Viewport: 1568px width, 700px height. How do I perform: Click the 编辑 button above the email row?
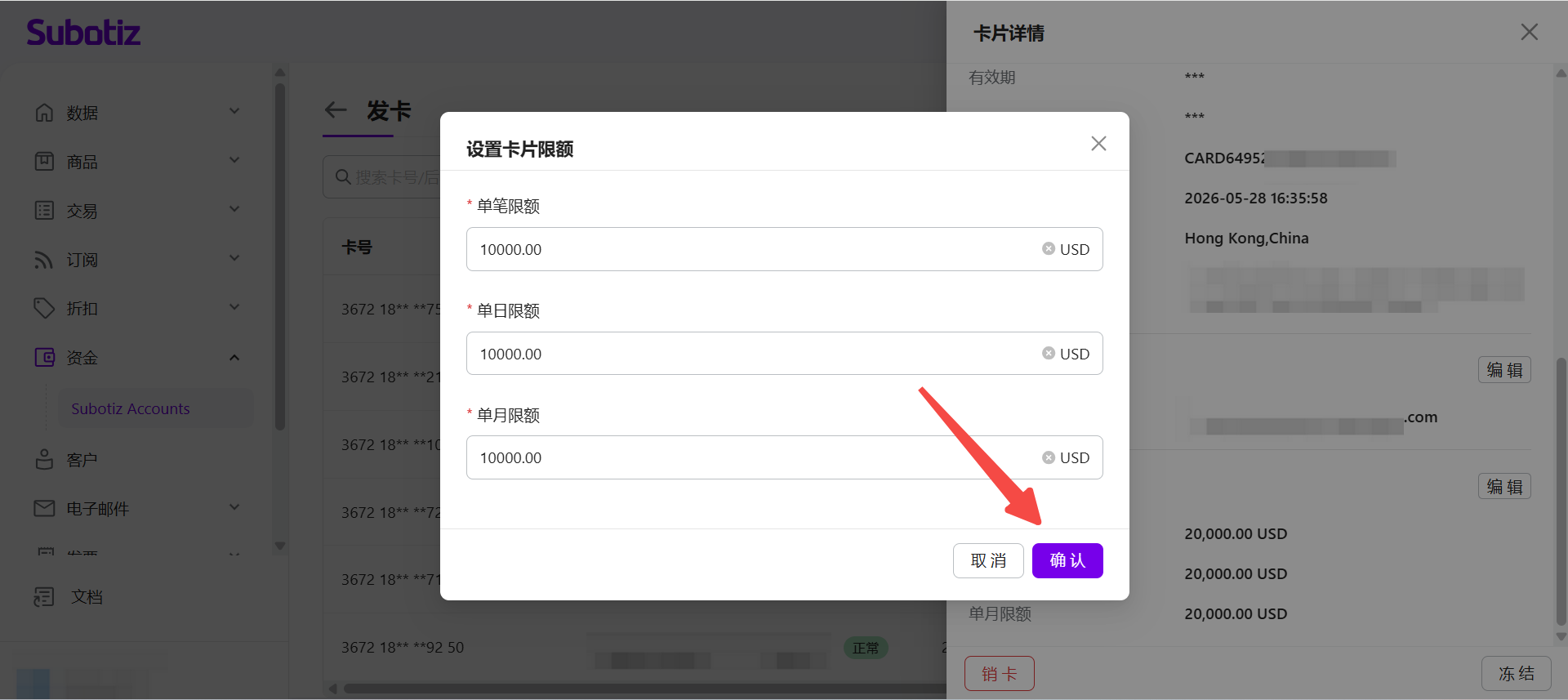pyautogui.click(x=1504, y=370)
